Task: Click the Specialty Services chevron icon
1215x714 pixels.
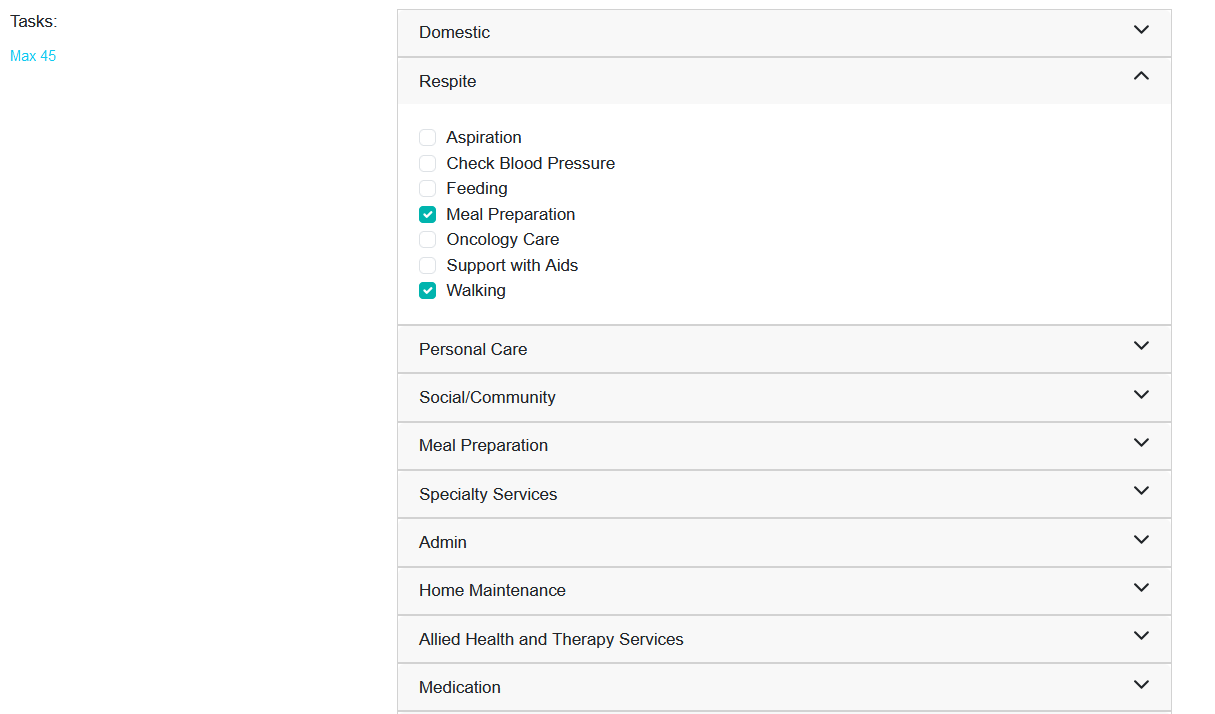Action: 1141,491
